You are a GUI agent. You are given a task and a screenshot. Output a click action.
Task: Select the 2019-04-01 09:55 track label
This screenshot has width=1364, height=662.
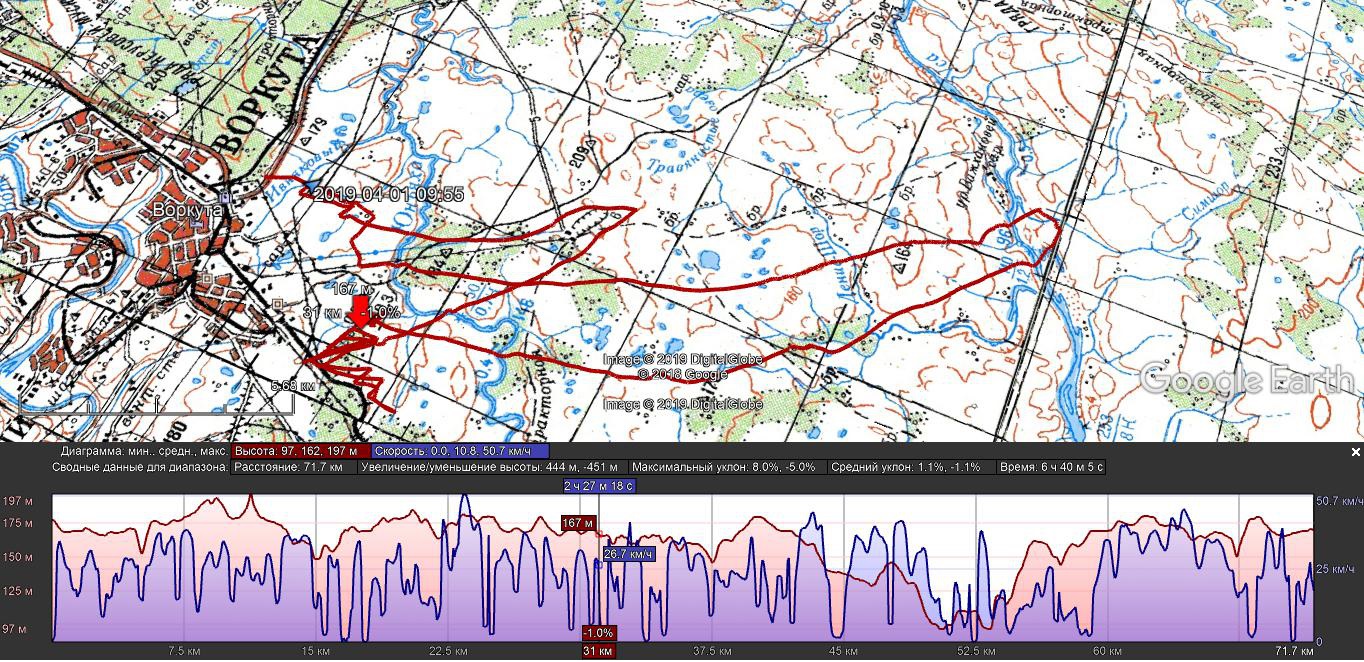pos(389,194)
